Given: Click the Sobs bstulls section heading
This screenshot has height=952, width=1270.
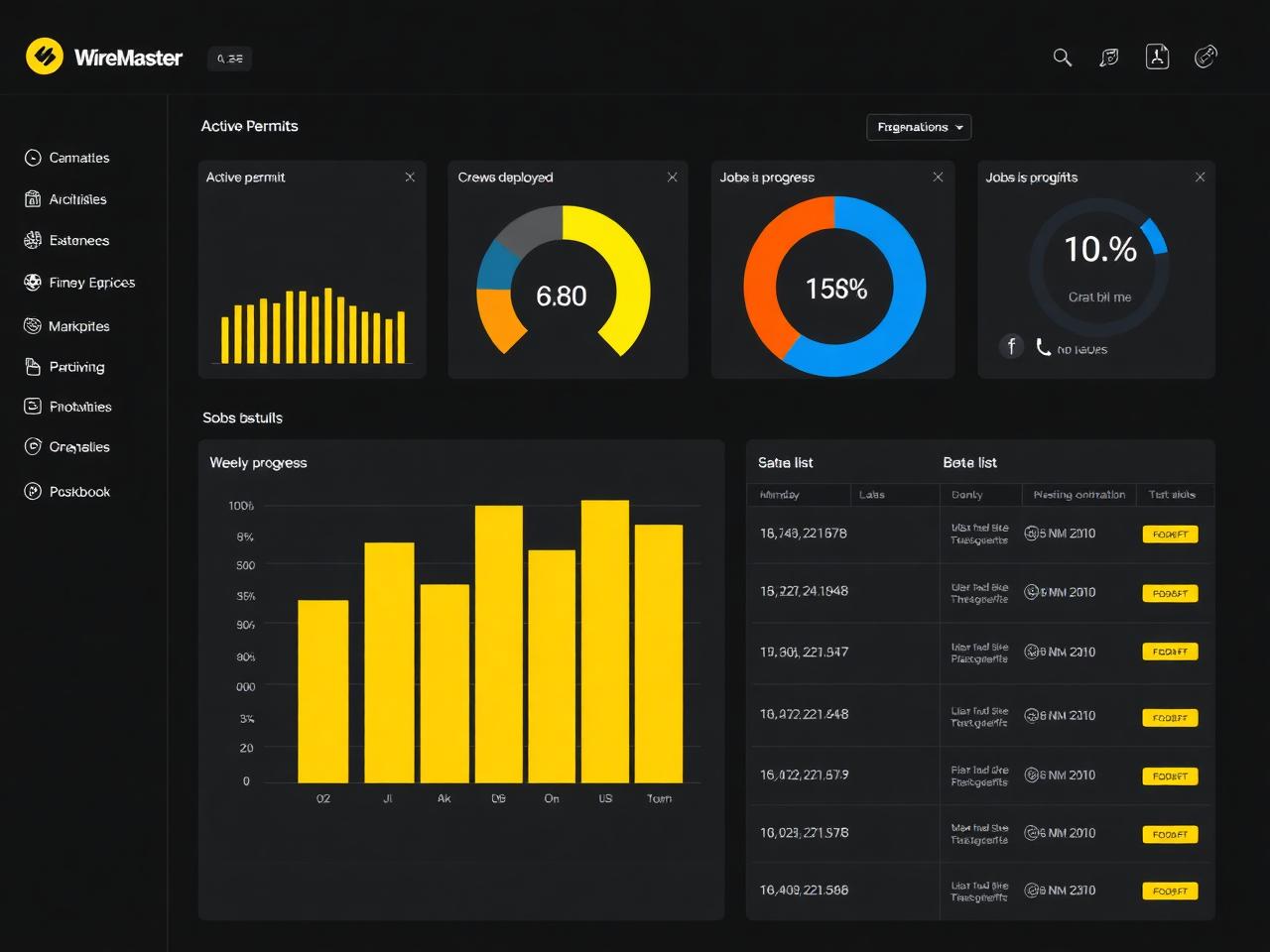Looking at the screenshot, I should tap(242, 417).
